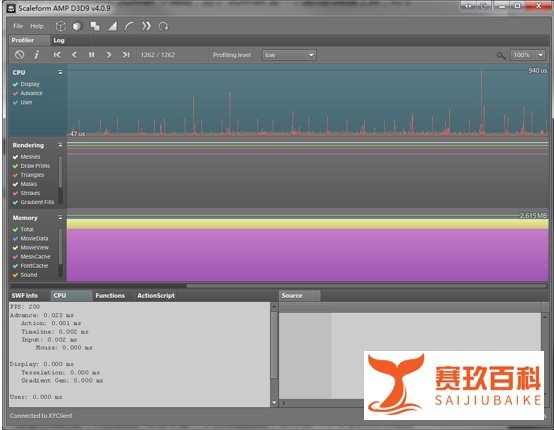This screenshot has width=554, height=430.
Task: Toggle the MeshCache memory checkbox
Action: [15, 257]
